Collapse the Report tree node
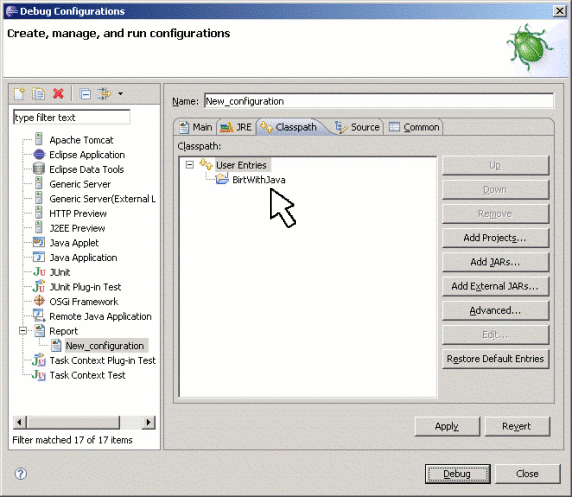Screen dimensions: 572x497 tap(23, 331)
